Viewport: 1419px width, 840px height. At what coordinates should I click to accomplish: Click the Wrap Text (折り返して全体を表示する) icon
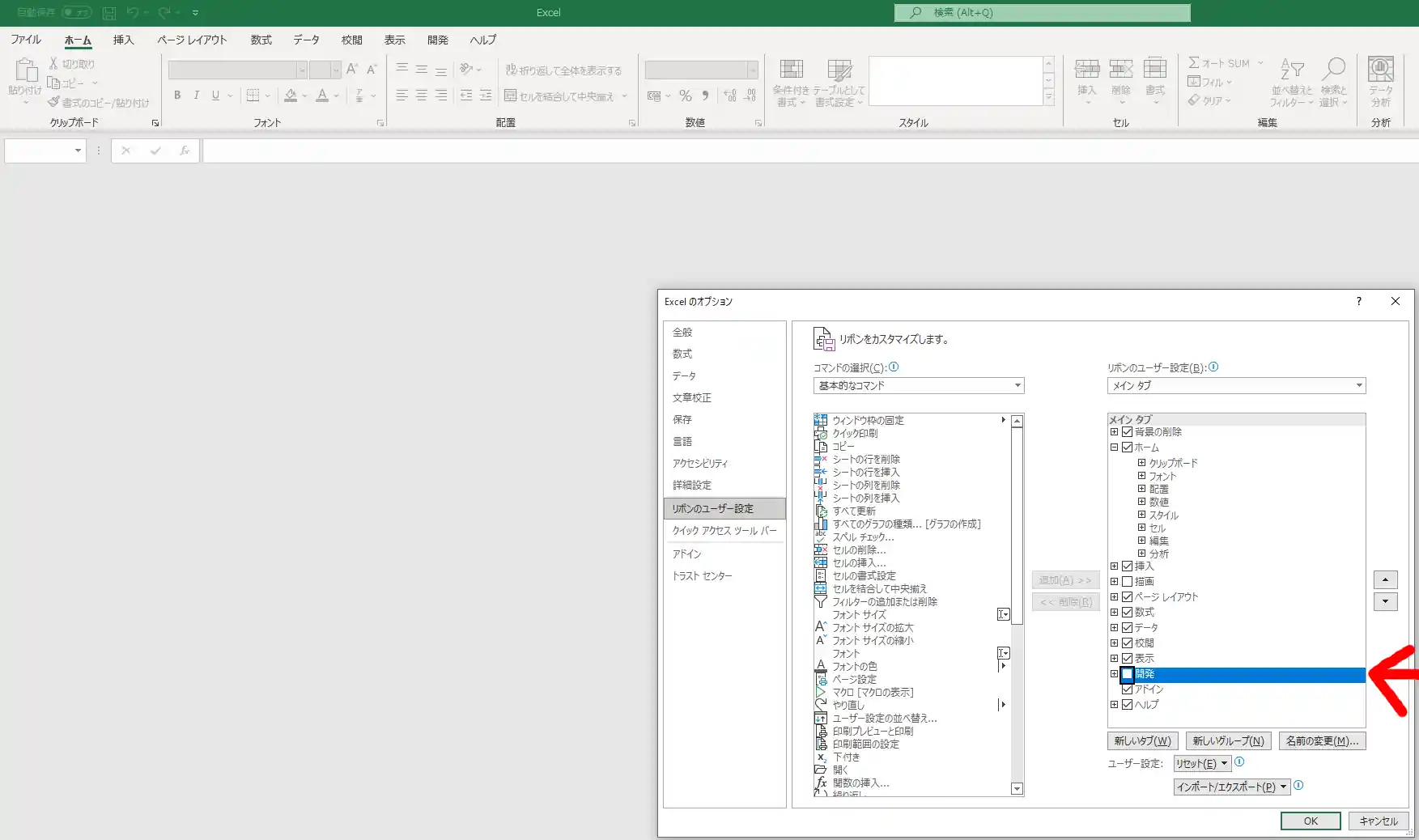click(x=511, y=70)
